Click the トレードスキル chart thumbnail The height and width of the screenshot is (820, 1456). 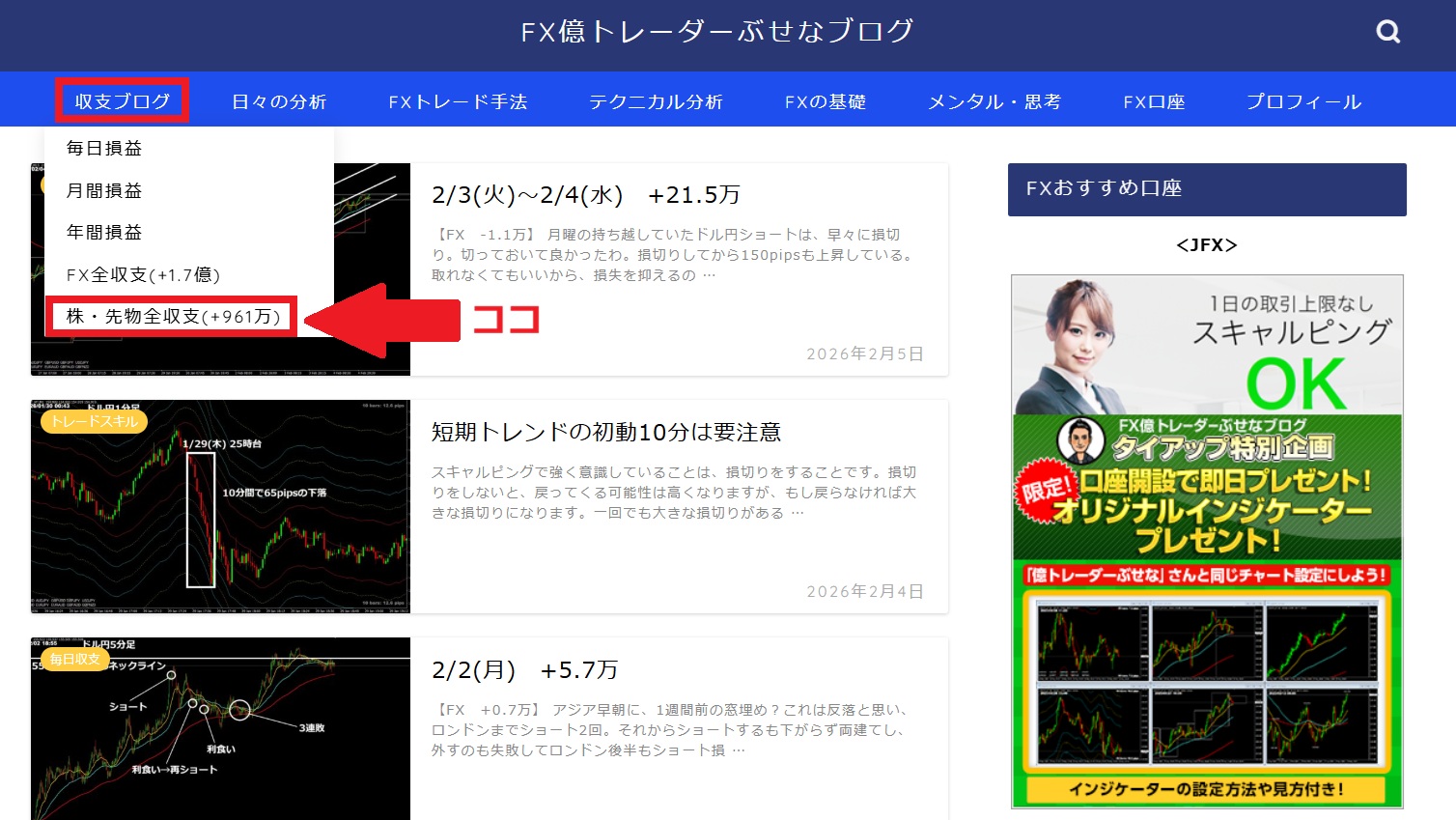click(x=220, y=507)
